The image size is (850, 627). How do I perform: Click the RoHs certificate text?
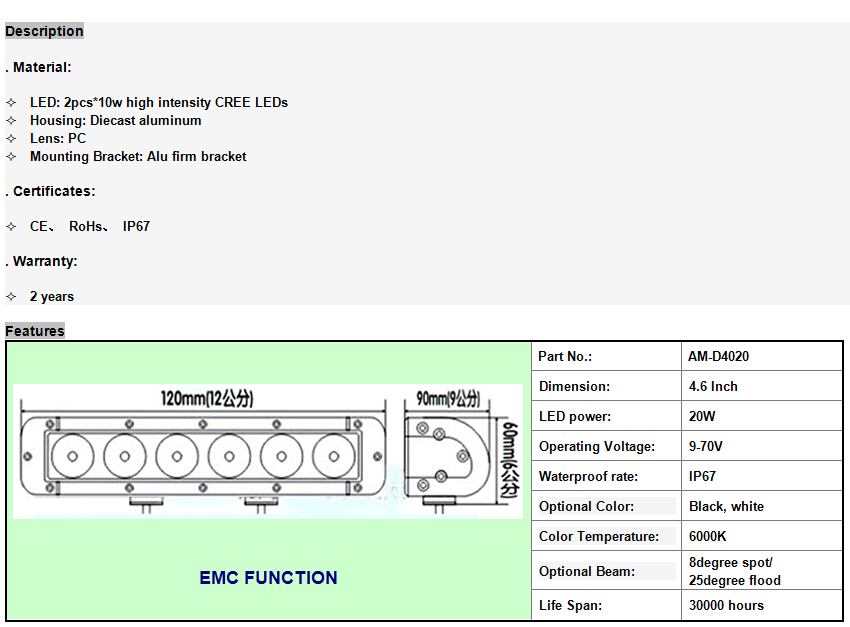pos(86,227)
